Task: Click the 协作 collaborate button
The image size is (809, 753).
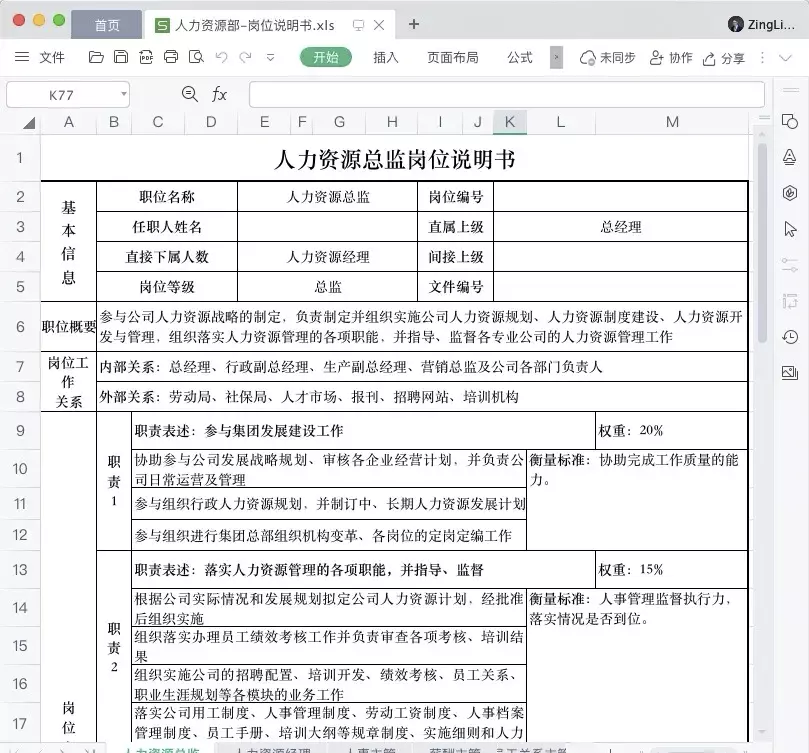Action: (670, 58)
